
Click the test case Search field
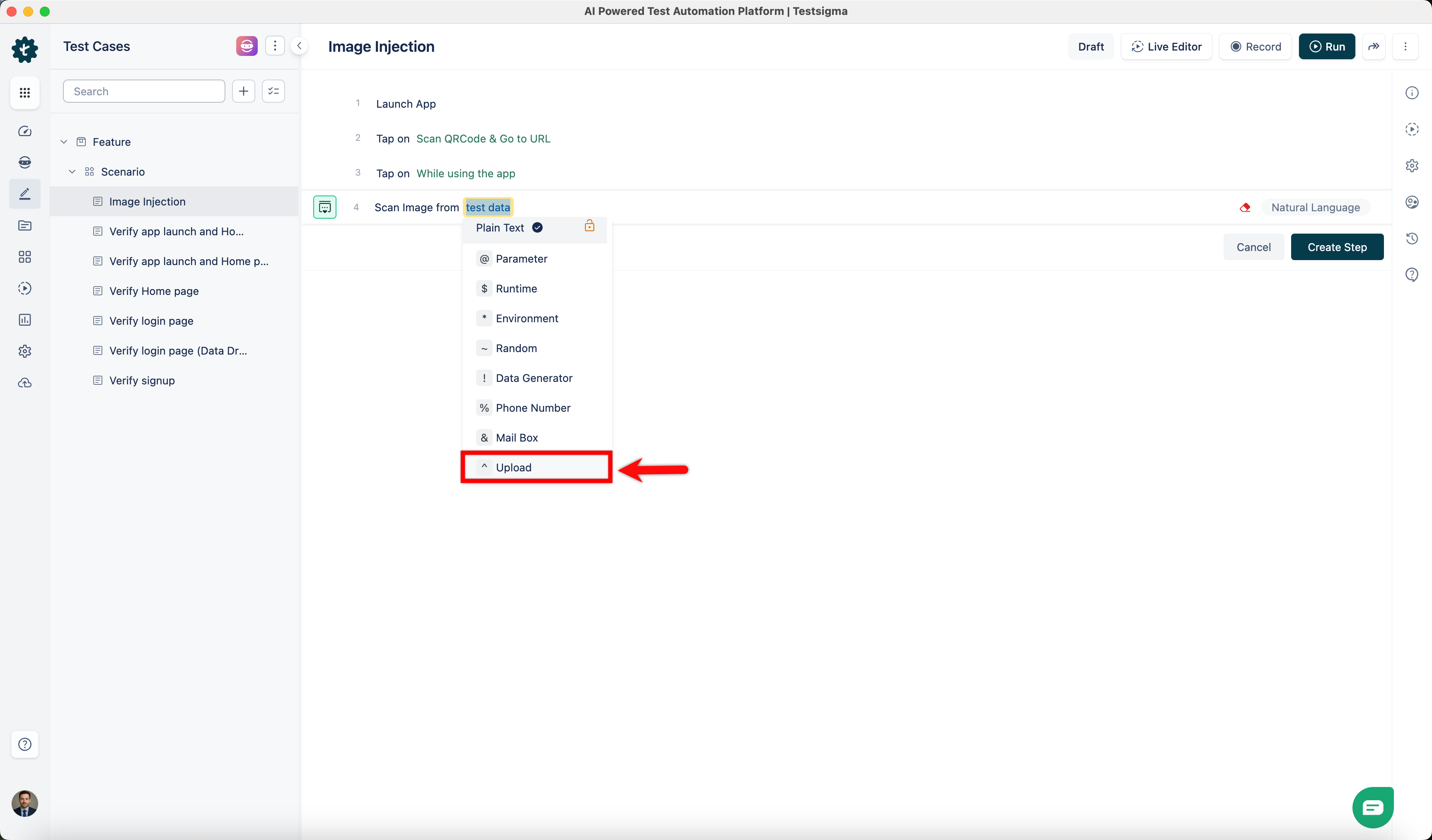[x=144, y=92]
